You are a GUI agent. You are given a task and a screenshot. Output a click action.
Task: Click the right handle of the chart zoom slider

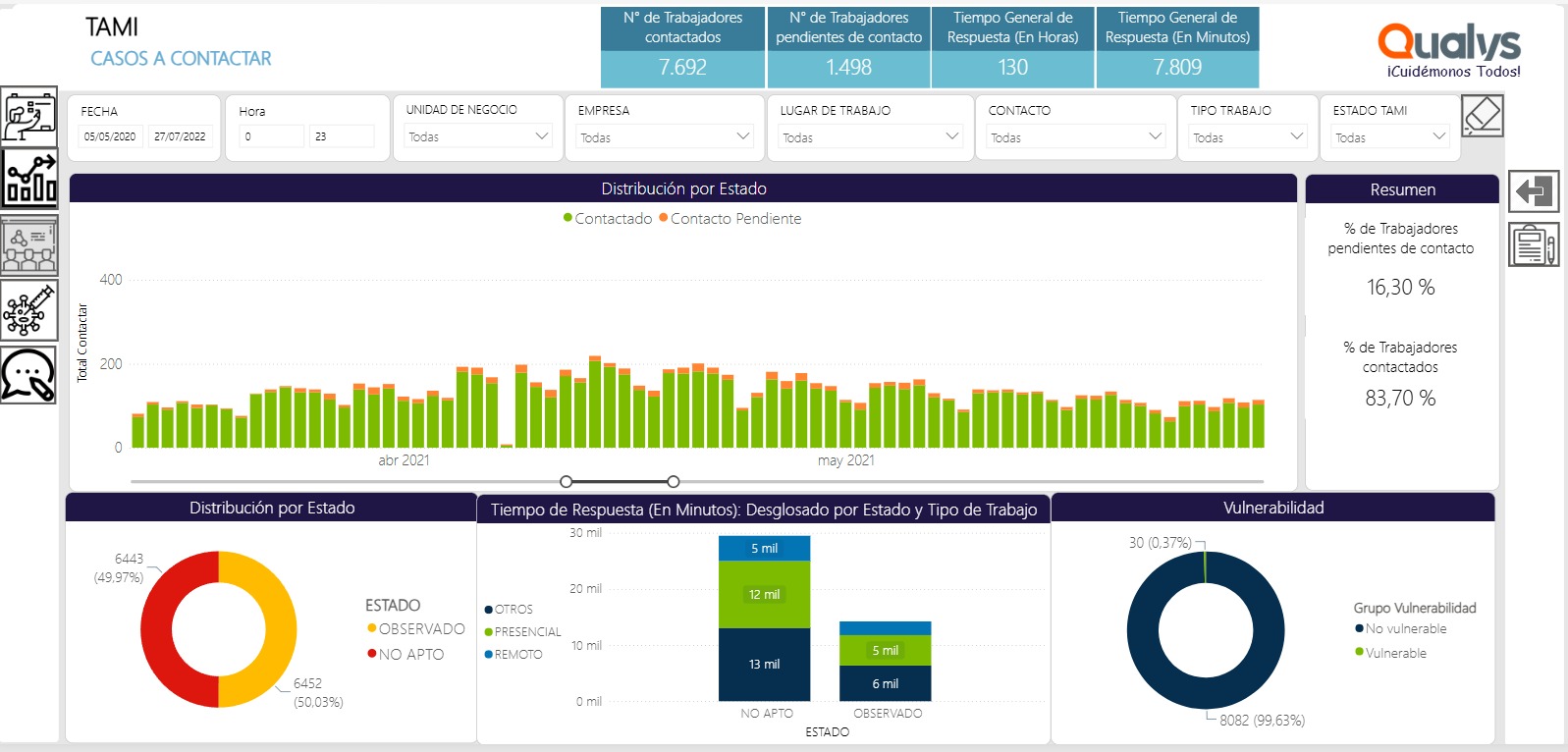coord(673,481)
